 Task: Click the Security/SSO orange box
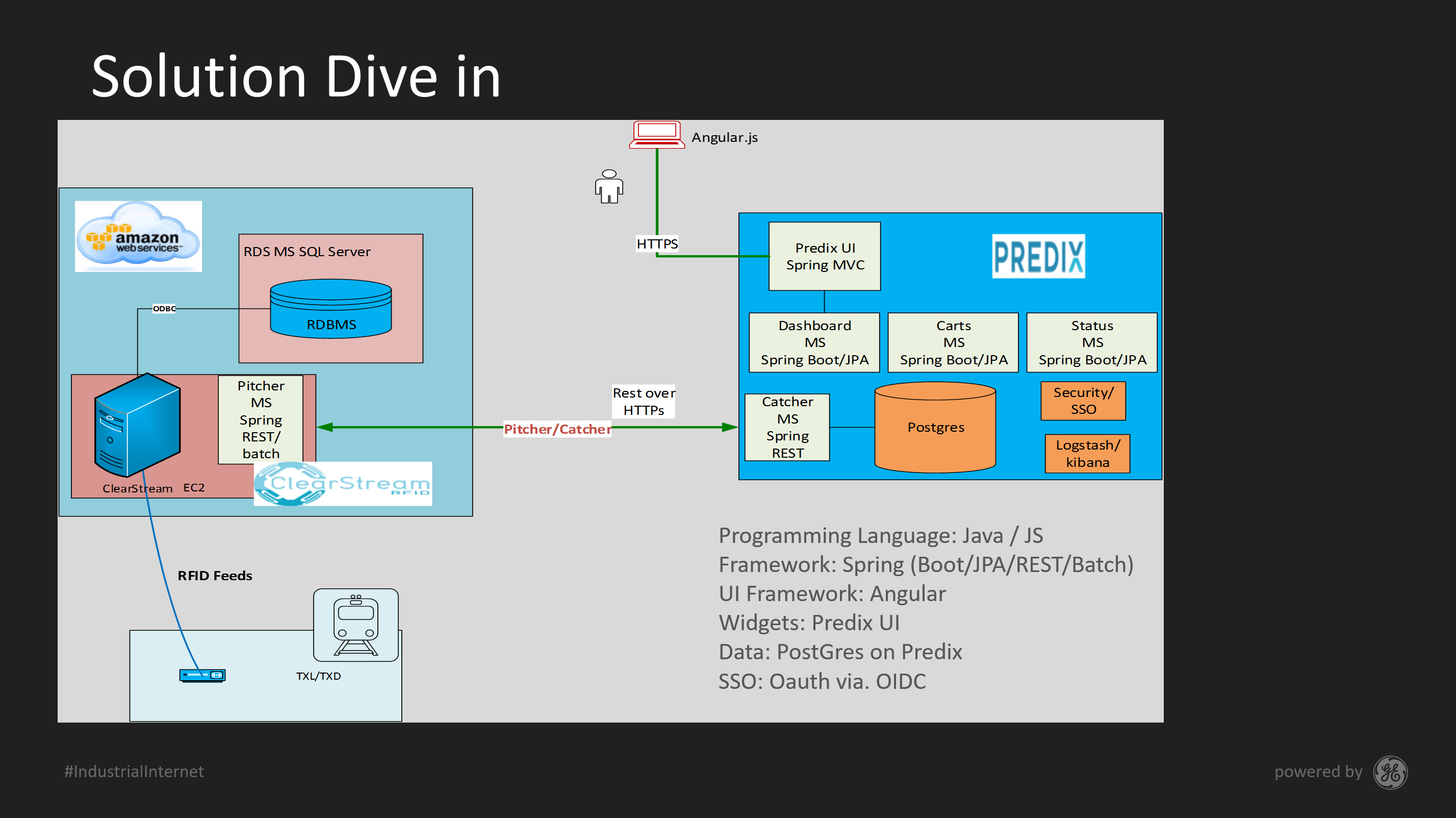1084,401
